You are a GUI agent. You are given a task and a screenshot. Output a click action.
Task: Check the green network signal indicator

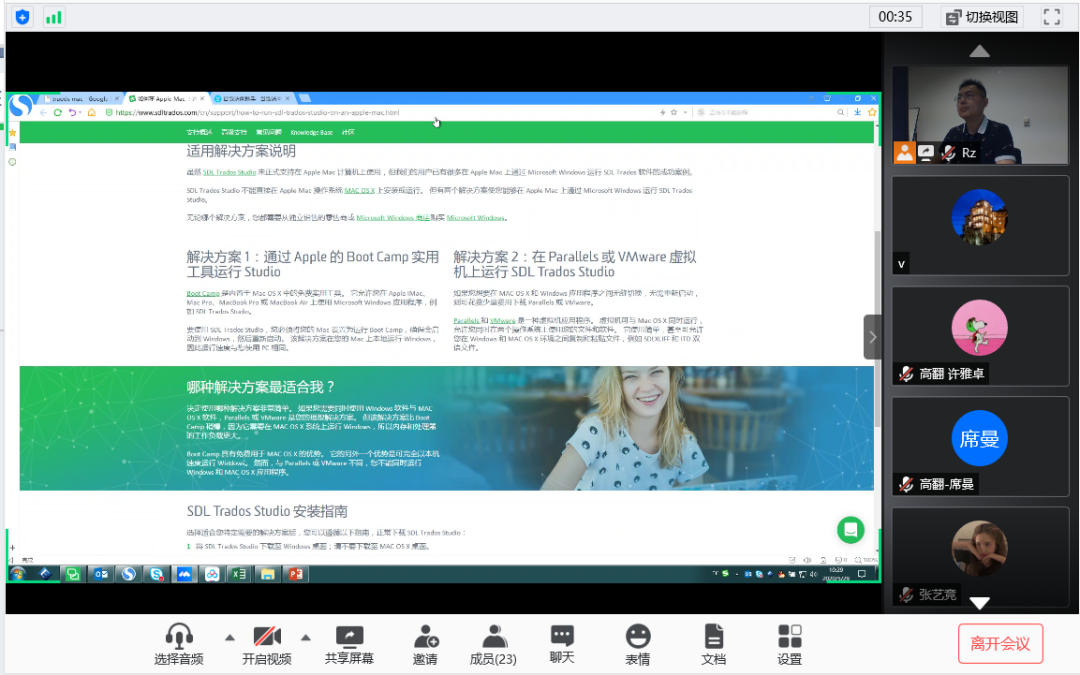[x=54, y=17]
